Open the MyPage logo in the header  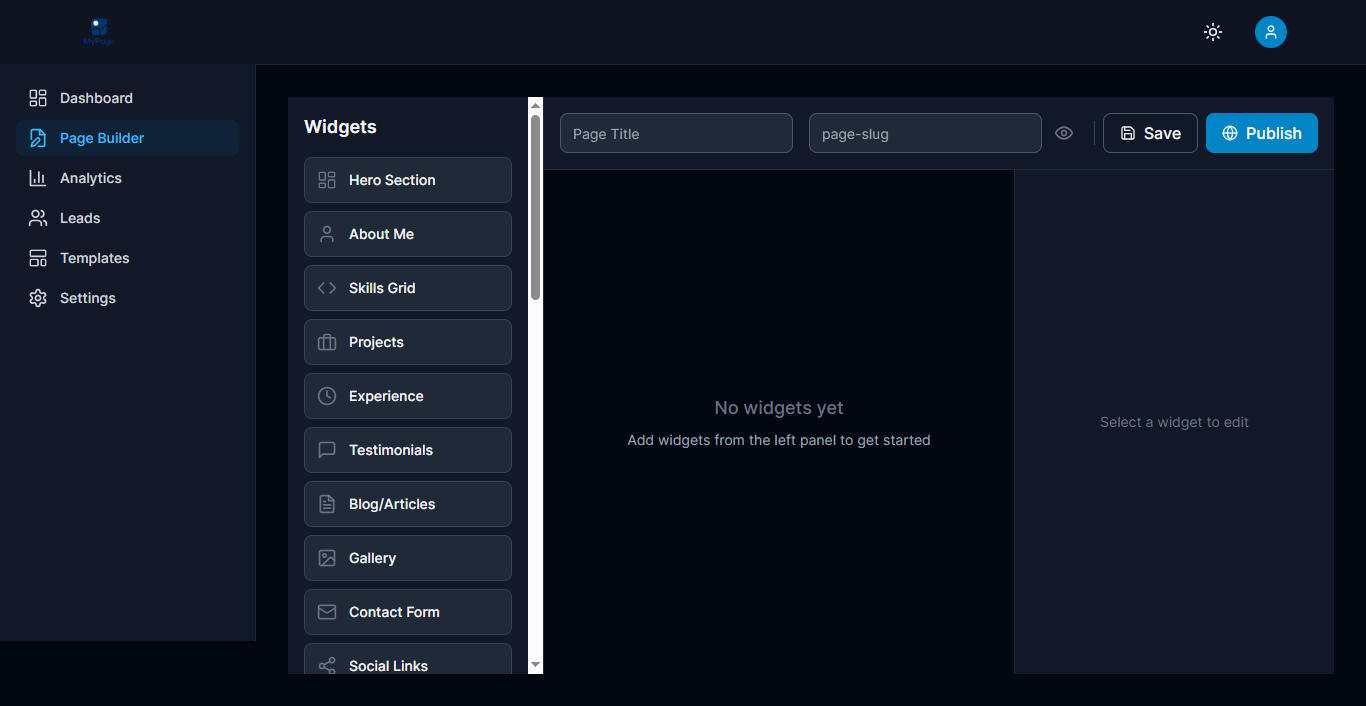(98, 31)
